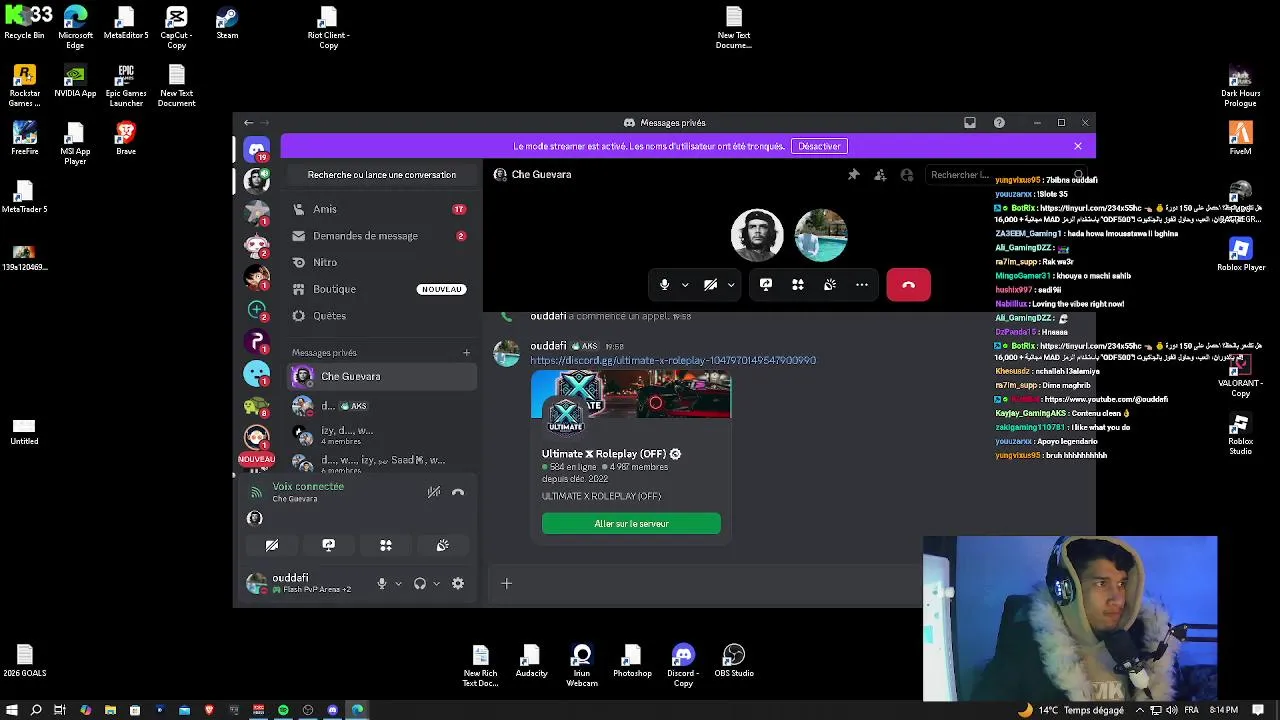This screenshot has width=1280, height=720.
Task: Open user settings gear in Discord
Action: pyautogui.click(x=458, y=584)
